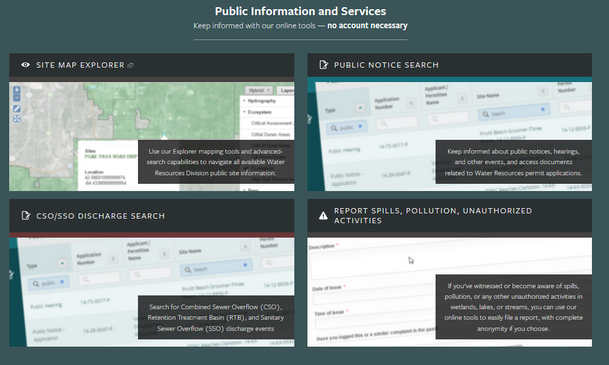Click the Layers button on the map
Screen dimensions: 609x365
coord(285,90)
